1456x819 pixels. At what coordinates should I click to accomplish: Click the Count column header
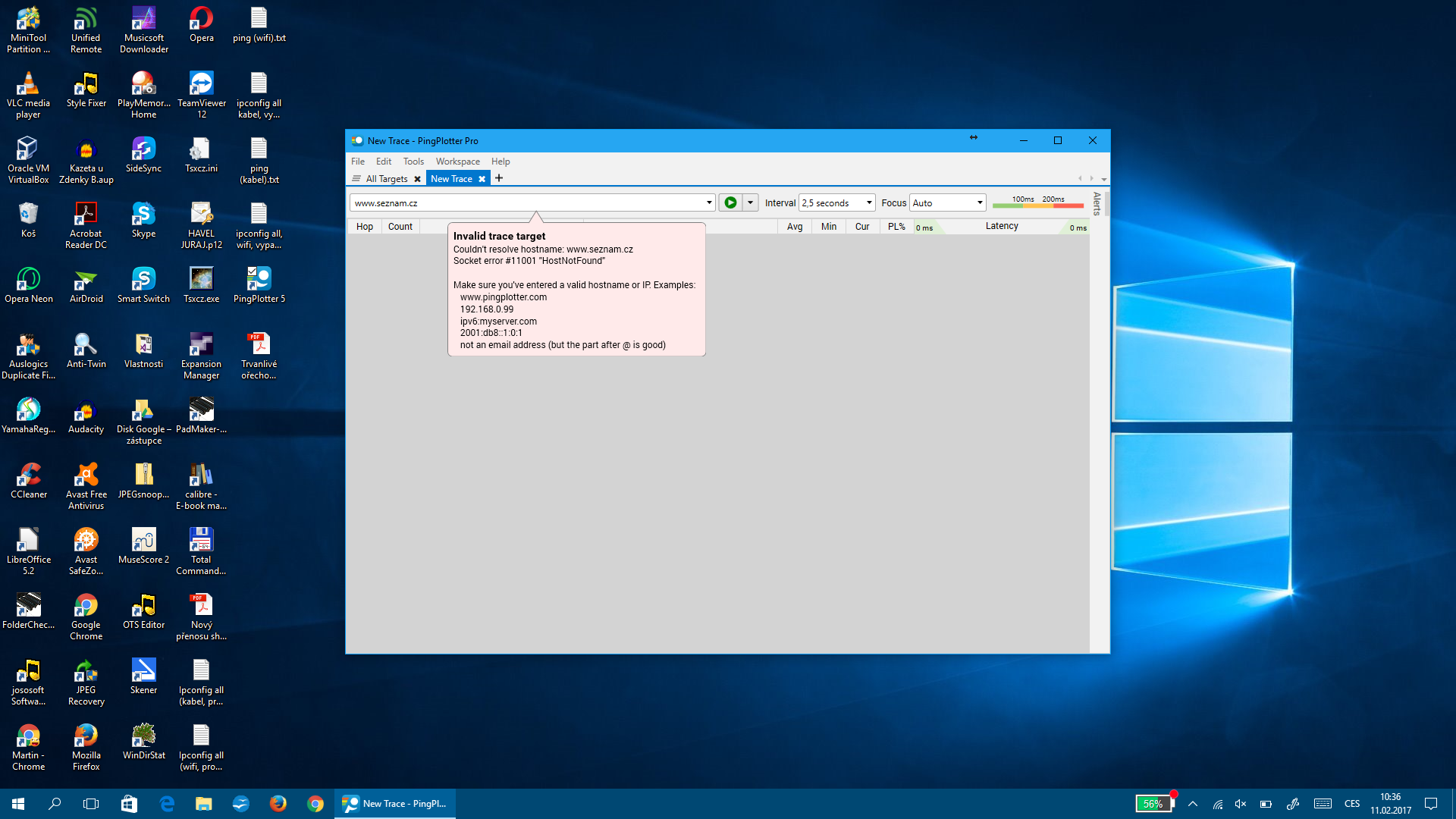coord(400,226)
